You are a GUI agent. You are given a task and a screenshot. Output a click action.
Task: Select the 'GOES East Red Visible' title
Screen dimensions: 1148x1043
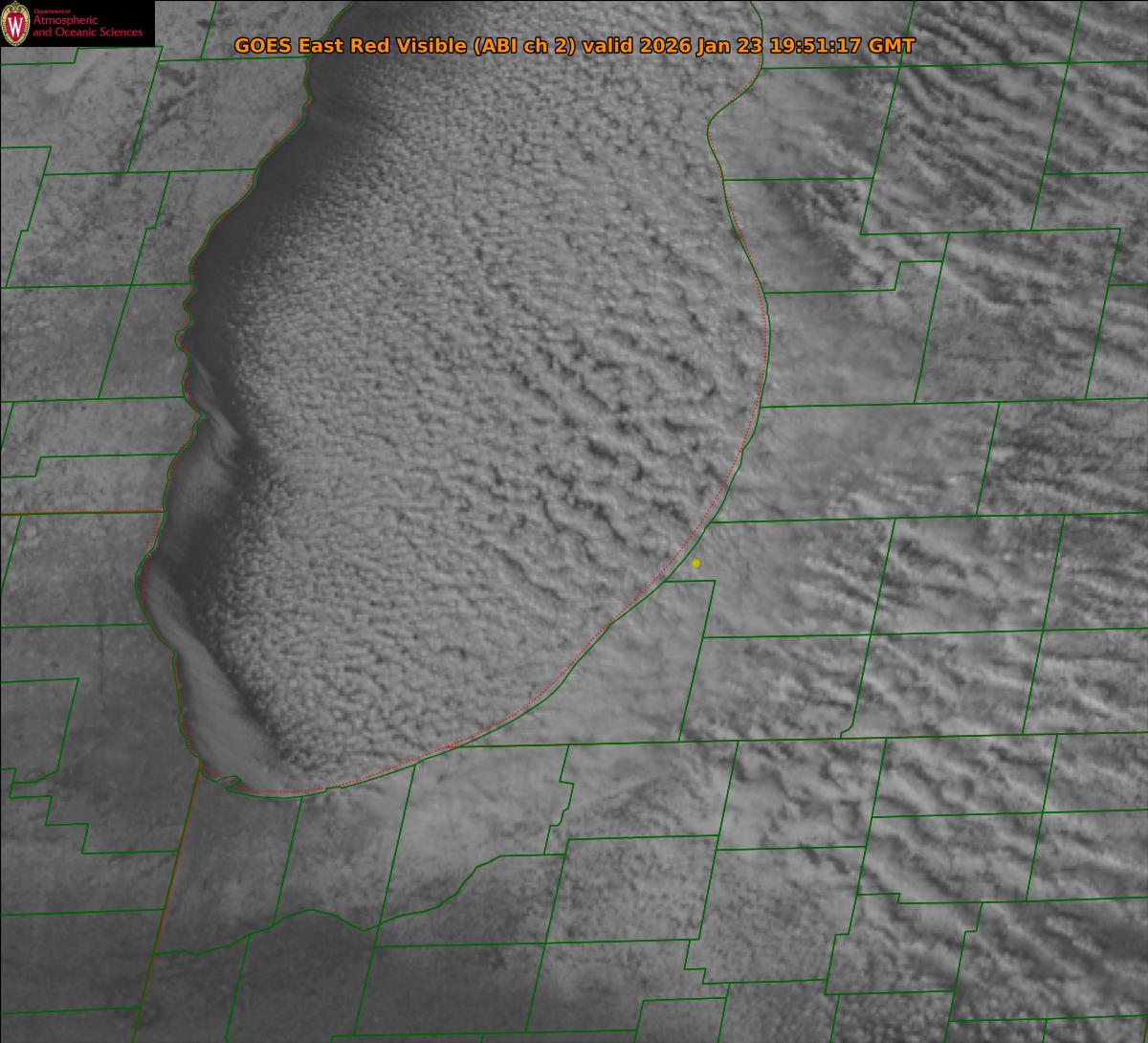click(x=350, y=46)
